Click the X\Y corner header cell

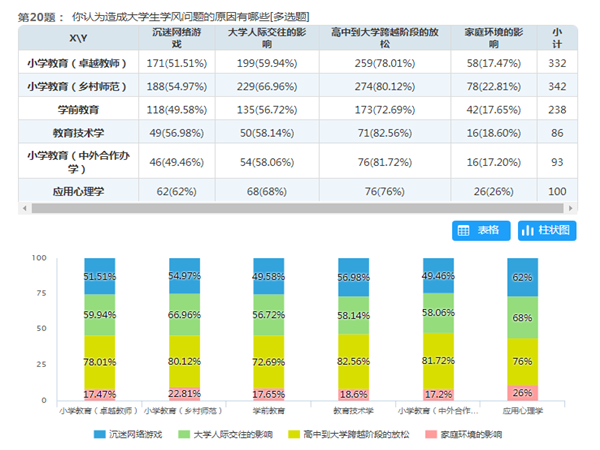click(x=77, y=38)
